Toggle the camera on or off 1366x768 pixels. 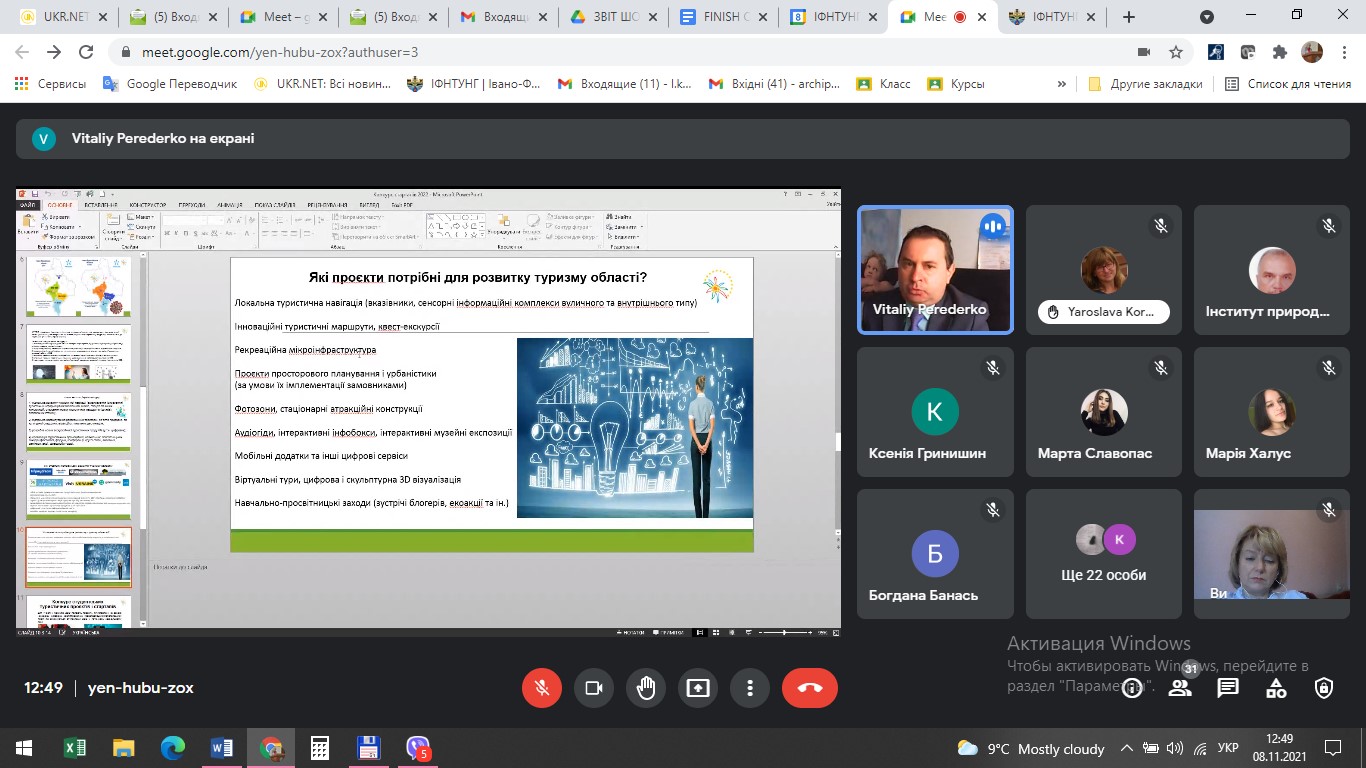[x=594, y=688]
